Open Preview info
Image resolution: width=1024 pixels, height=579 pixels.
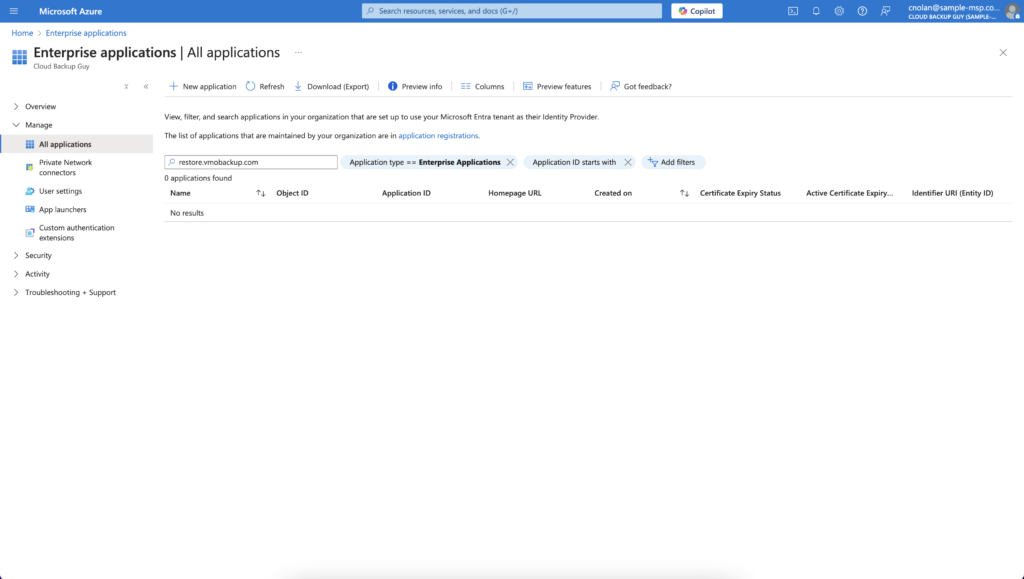415,86
